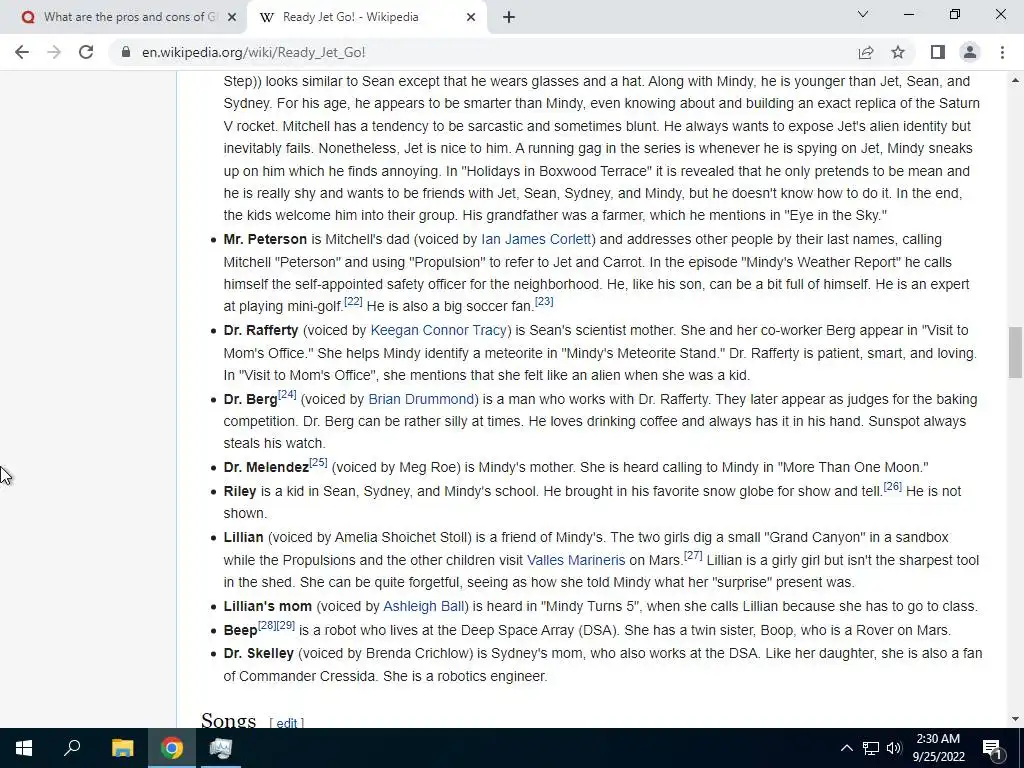Image resolution: width=1024 pixels, height=768 pixels.
Task: Open the volume control tray icon
Action: (894, 748)
